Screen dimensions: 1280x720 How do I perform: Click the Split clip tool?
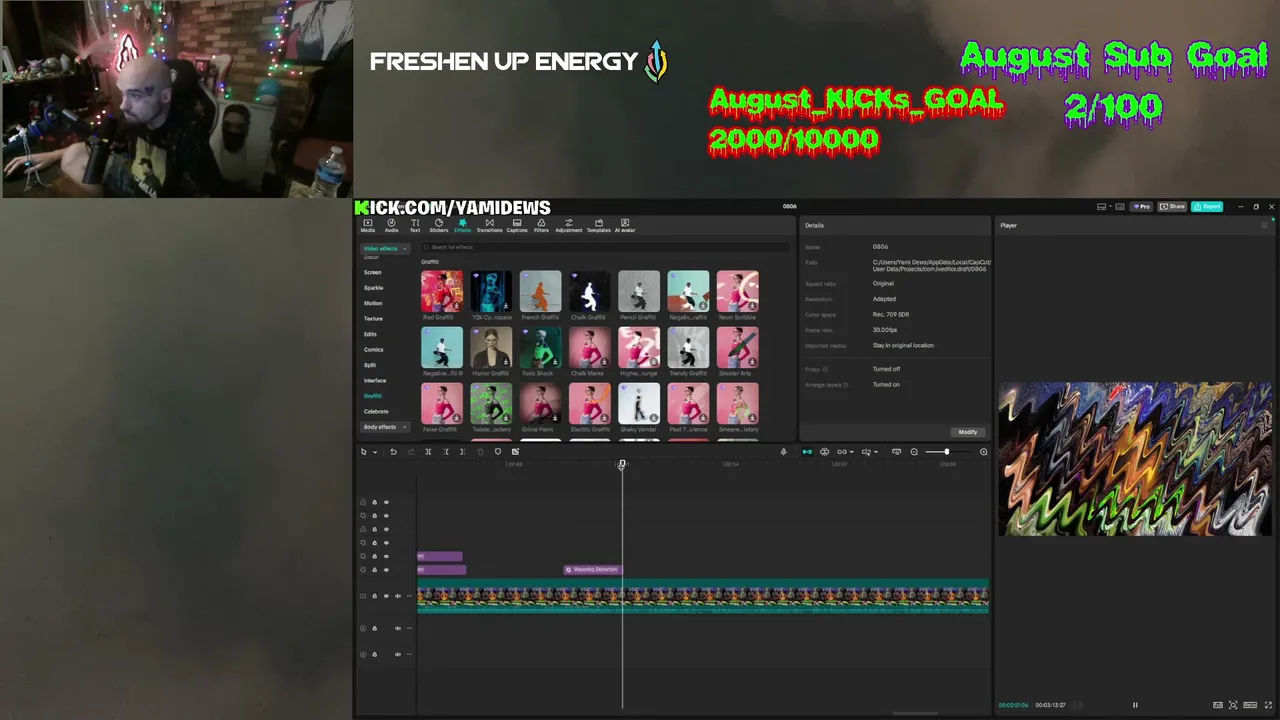point(428,452)
